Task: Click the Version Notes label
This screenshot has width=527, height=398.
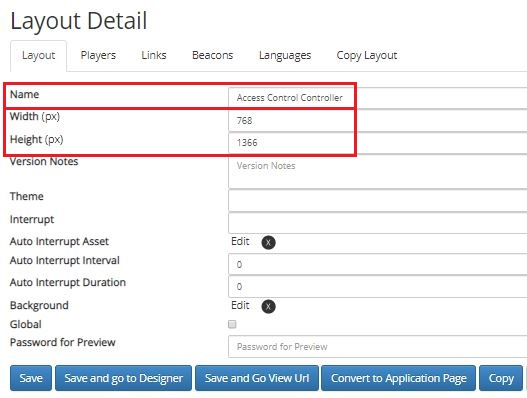Action: click(x=44, y=161)
